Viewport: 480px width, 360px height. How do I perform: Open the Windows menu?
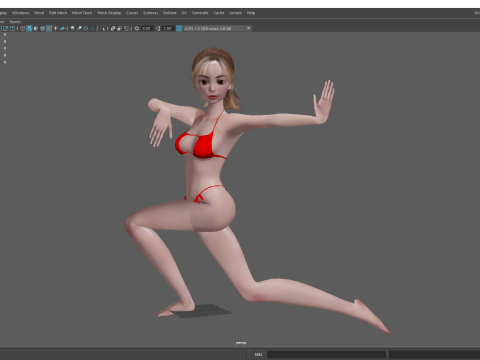(x=21, y=13)
